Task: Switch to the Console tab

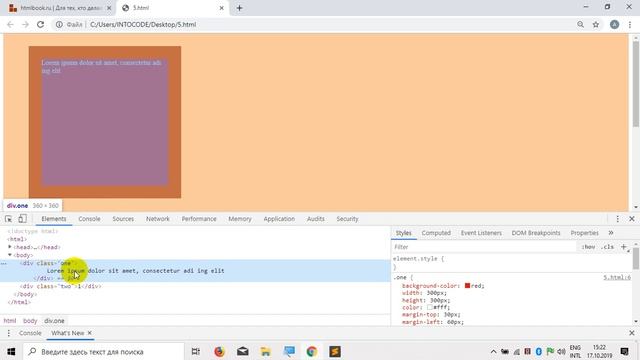Action: click(x=89, y=219)
